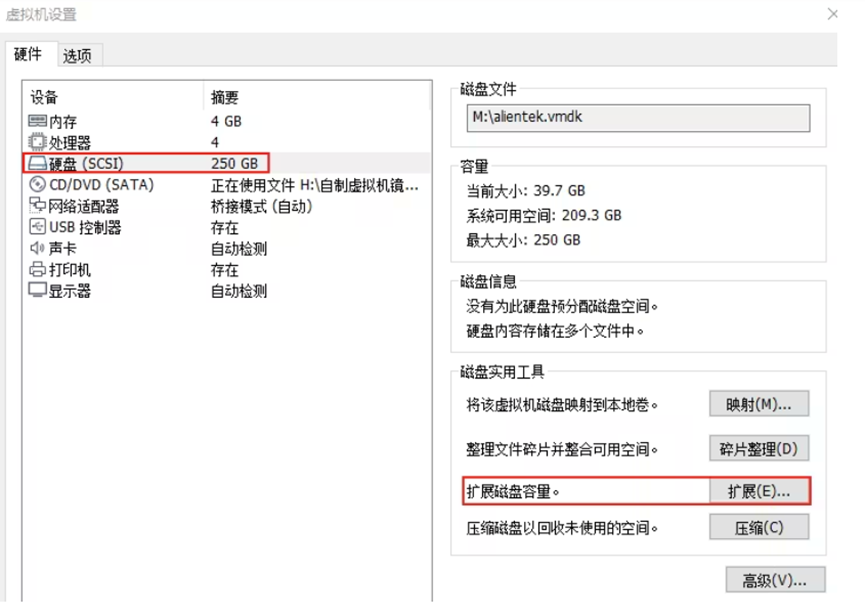Click the 碎片整理(D) defragment button
The image size is (865, 616).
tap(759, 448)
